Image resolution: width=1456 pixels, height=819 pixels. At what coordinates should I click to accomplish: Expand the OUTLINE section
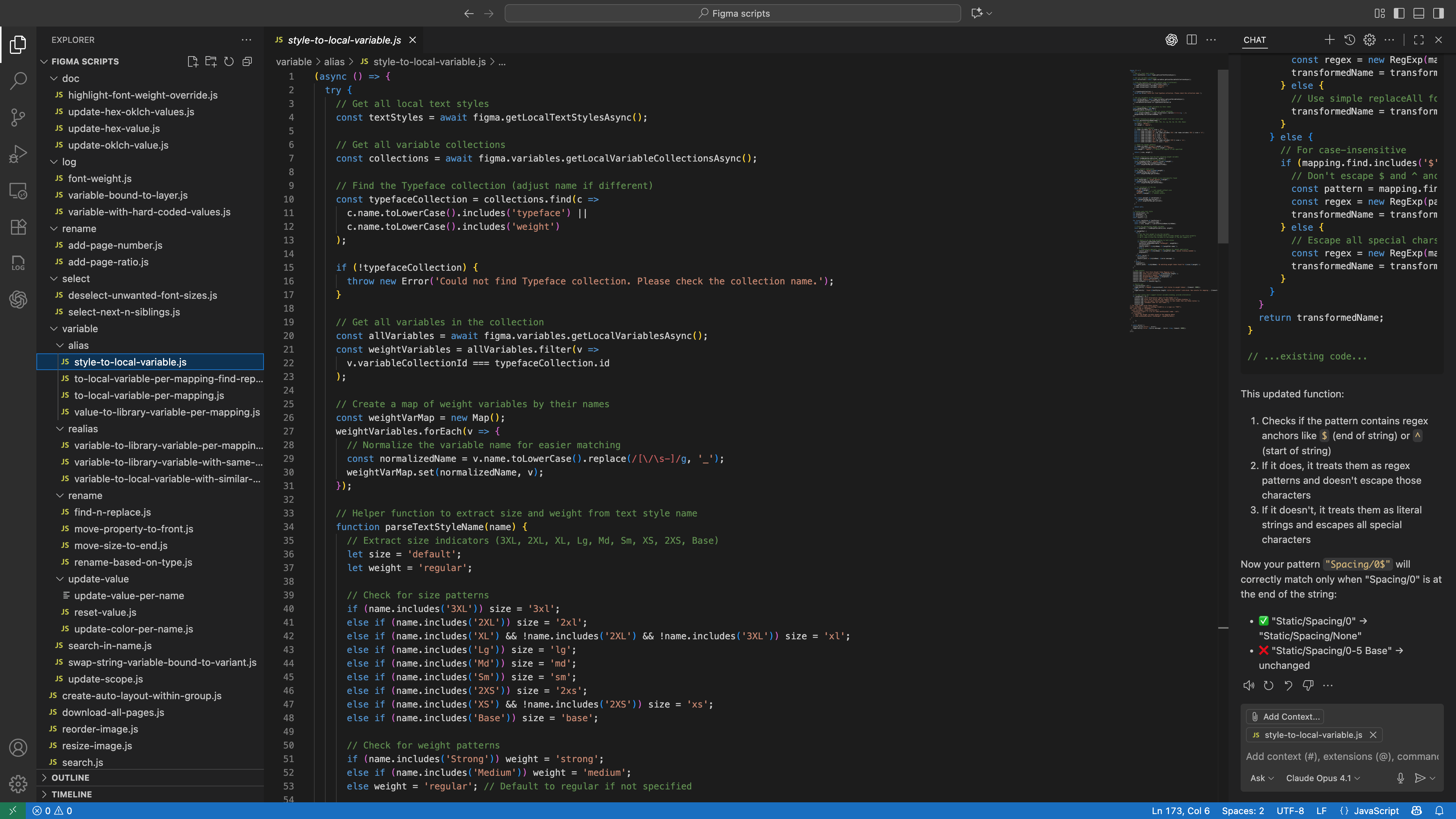click(70, 778)
